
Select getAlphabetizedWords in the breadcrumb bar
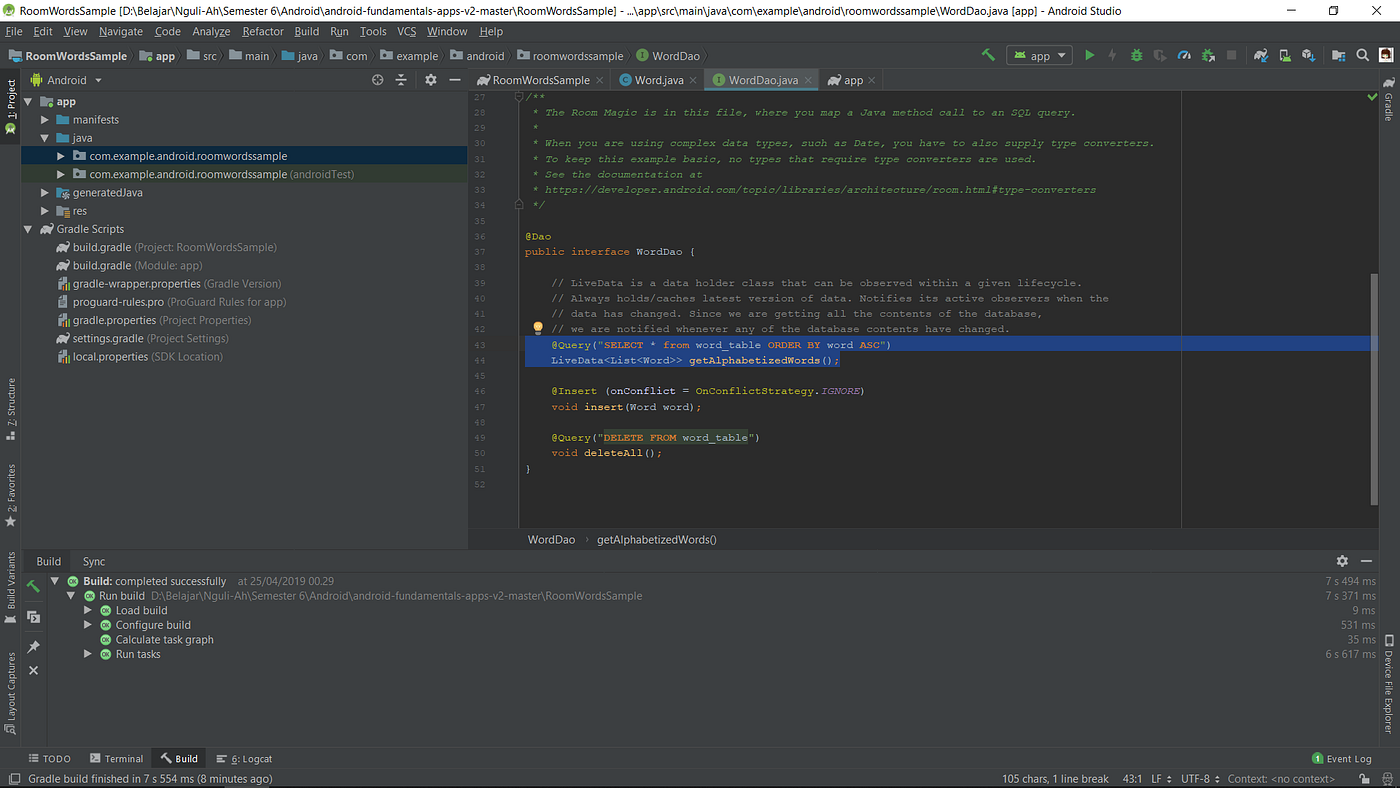tap(656, 539)
